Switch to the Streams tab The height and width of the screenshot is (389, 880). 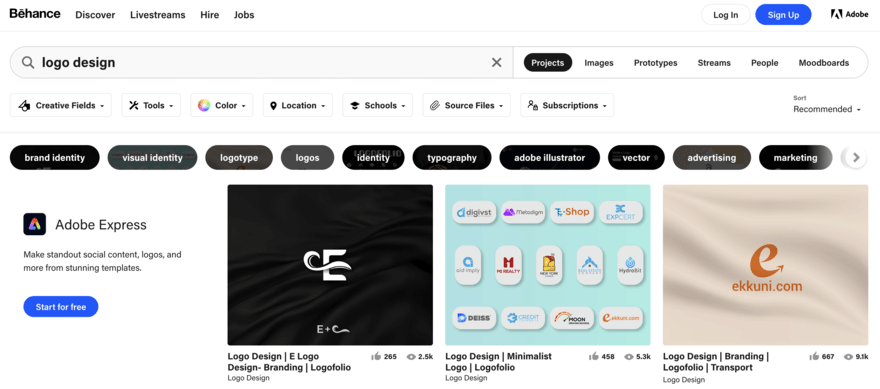(x=714, y=63)
